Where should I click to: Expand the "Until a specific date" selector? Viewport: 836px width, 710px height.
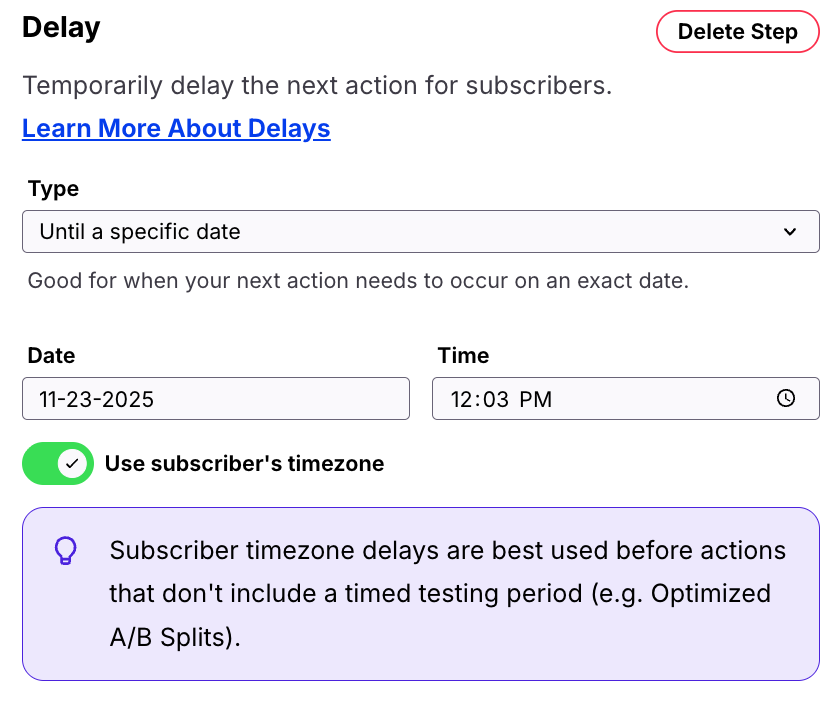420,231
